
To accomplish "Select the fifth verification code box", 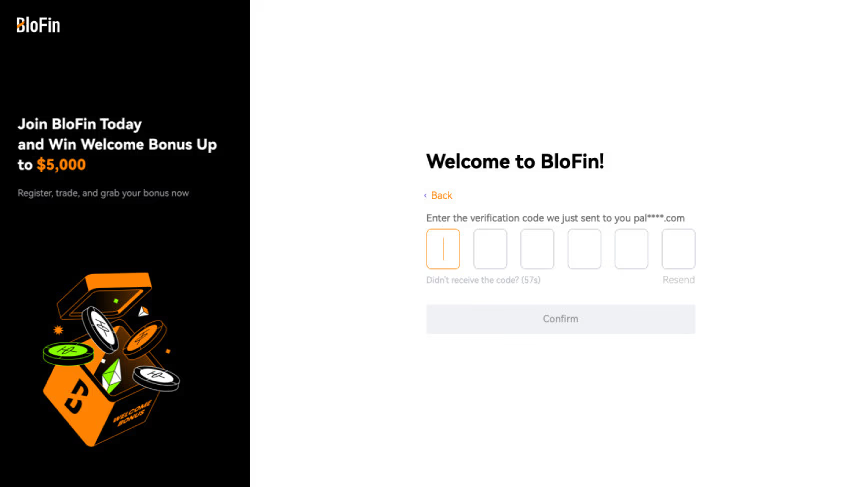I will (631, 249).
